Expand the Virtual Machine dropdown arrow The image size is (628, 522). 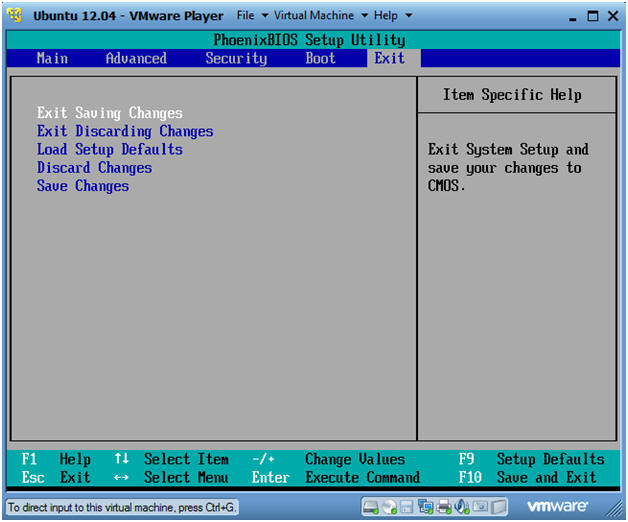(364, 16)
